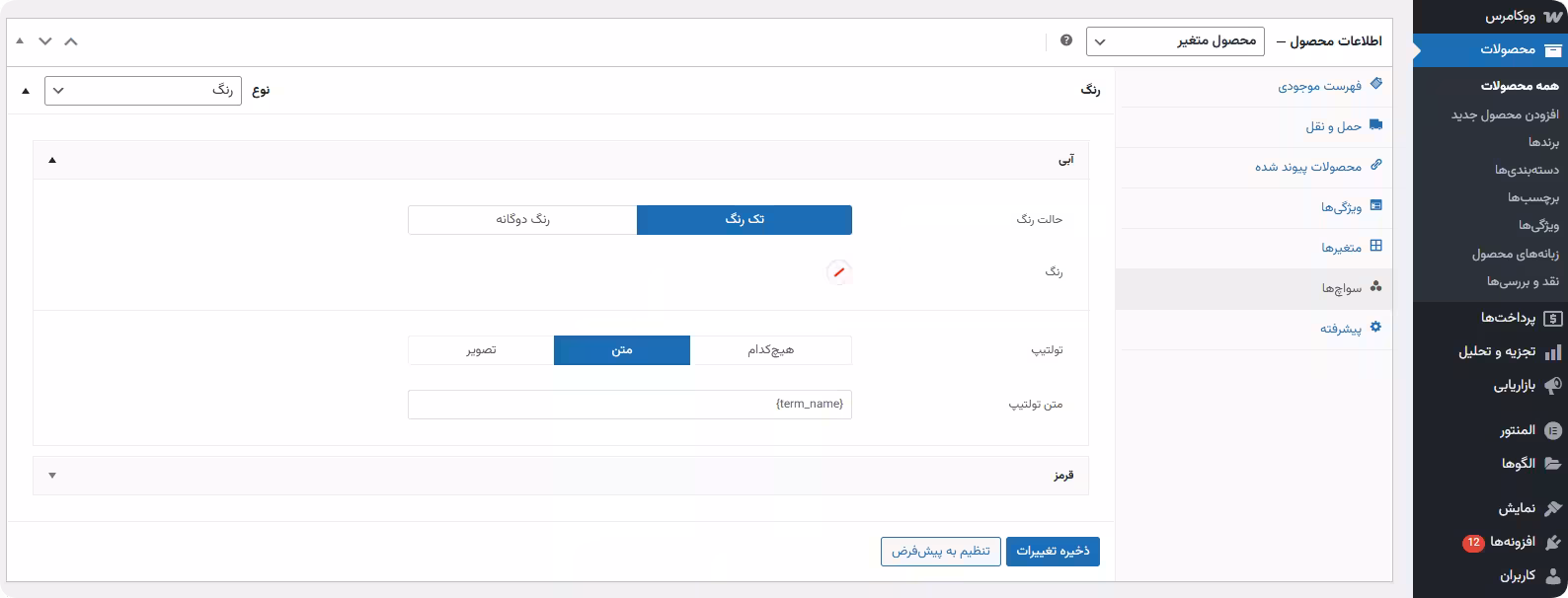Click the Templates folder icon
1568x598 pixels.
point(1553,464)
